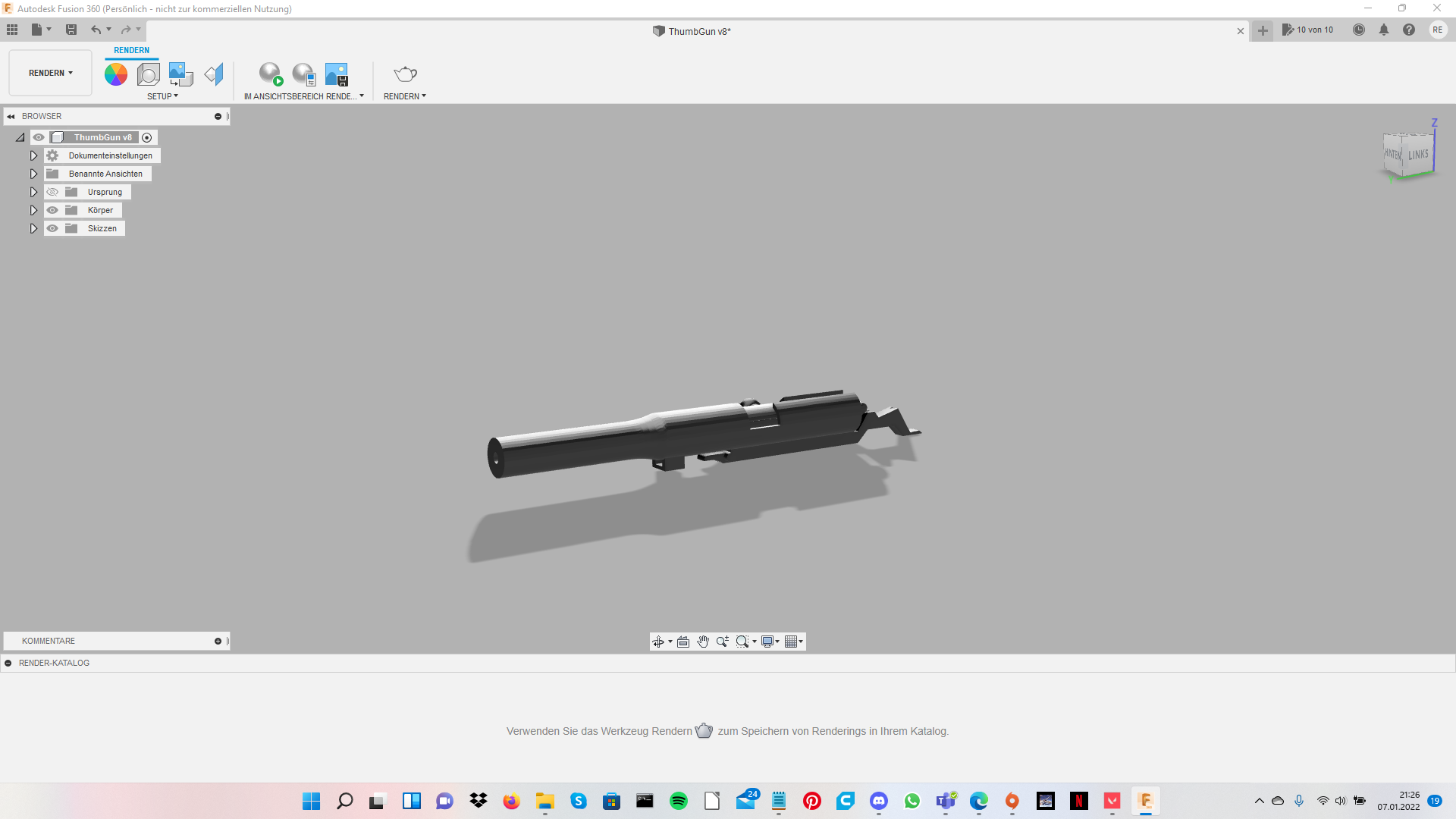Expand Benannte Ansichten tree node
This screenshot has height=819, width=1456.
(x=33, y=174)
